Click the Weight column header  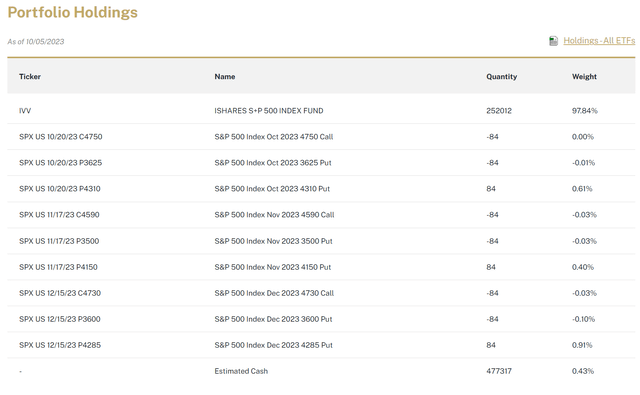pyautogui.click(x=584, y=76)
